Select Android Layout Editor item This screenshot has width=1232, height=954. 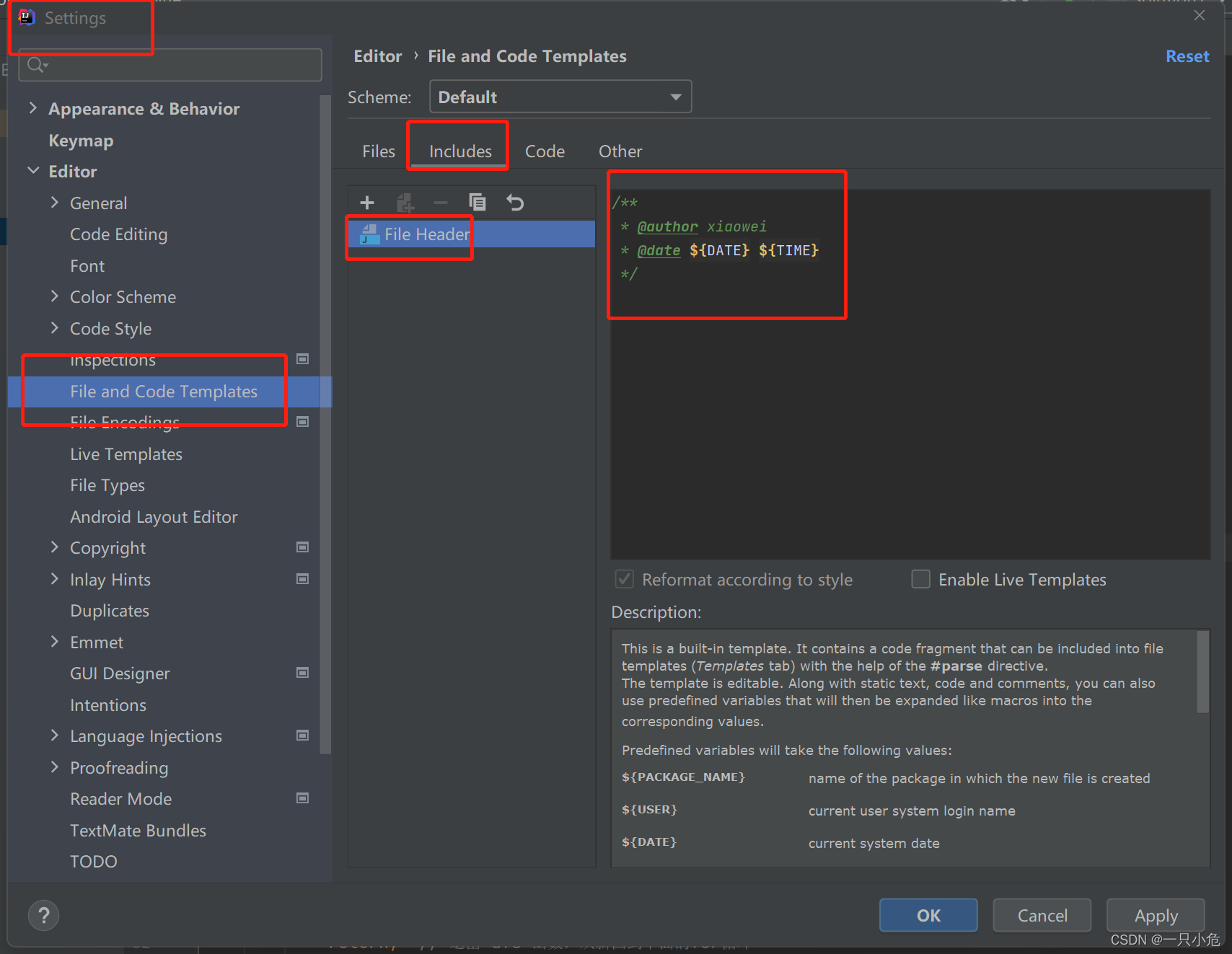coord(154,516)
